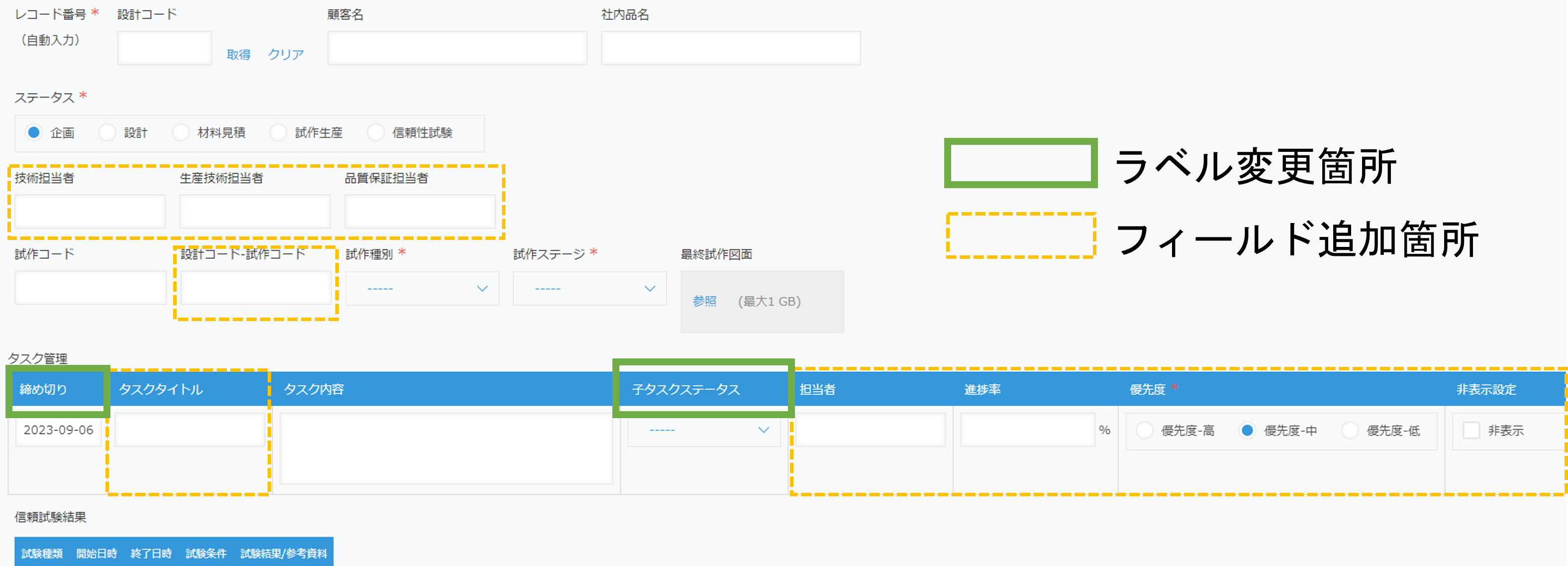Tick the 非表示 checkbox
The image size is (1568, 566).
click(x=1470, y=430)
